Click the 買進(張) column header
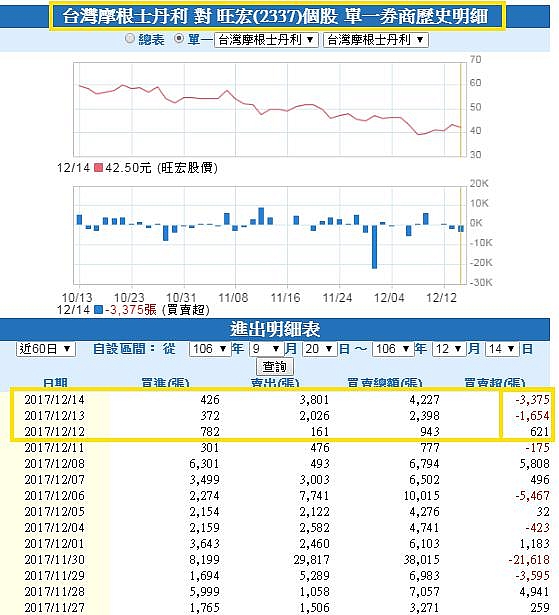559x615 pixels. pyautogui.click(x=165, y=383)
